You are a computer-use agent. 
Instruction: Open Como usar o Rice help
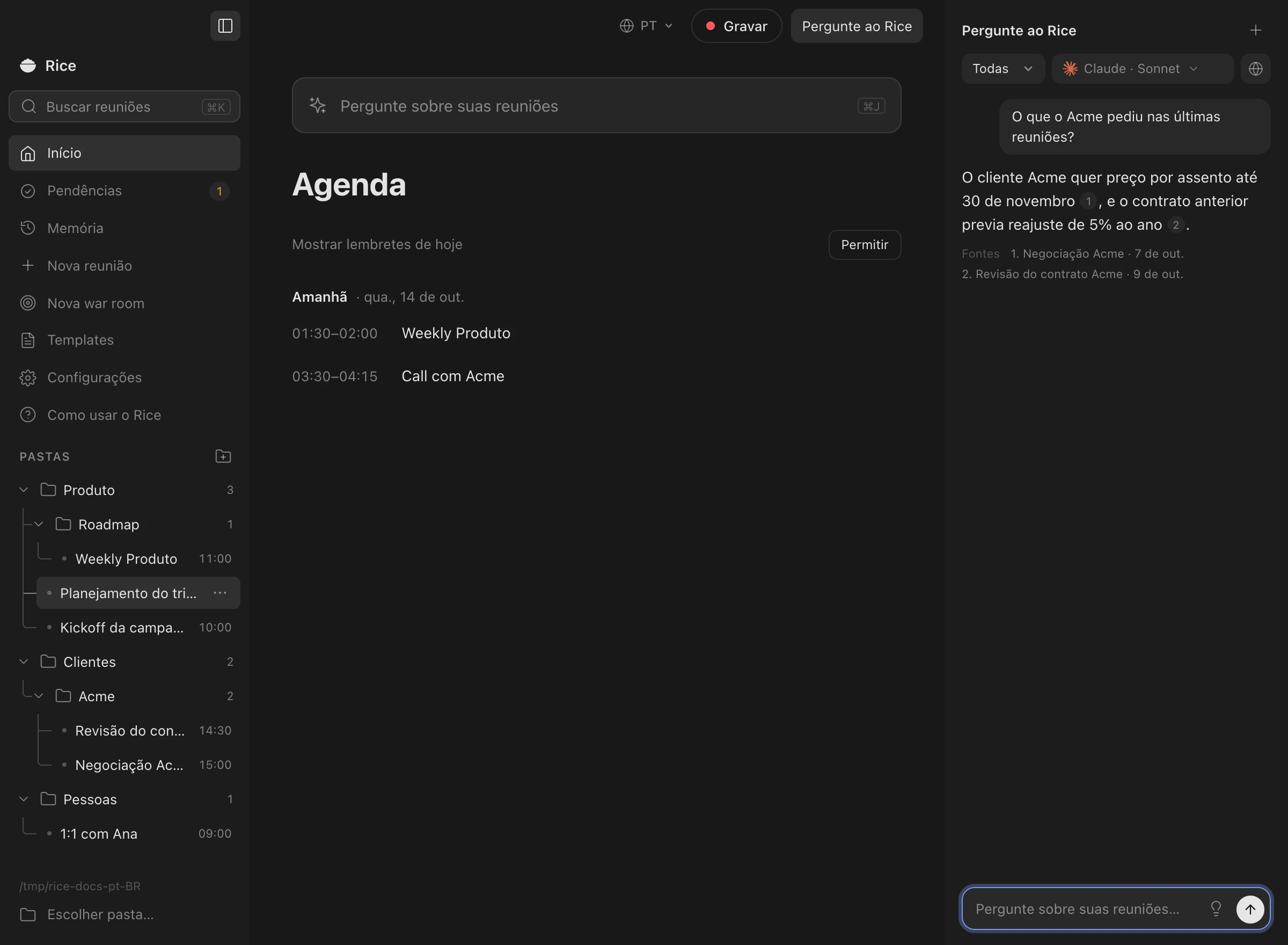point(124,415)
